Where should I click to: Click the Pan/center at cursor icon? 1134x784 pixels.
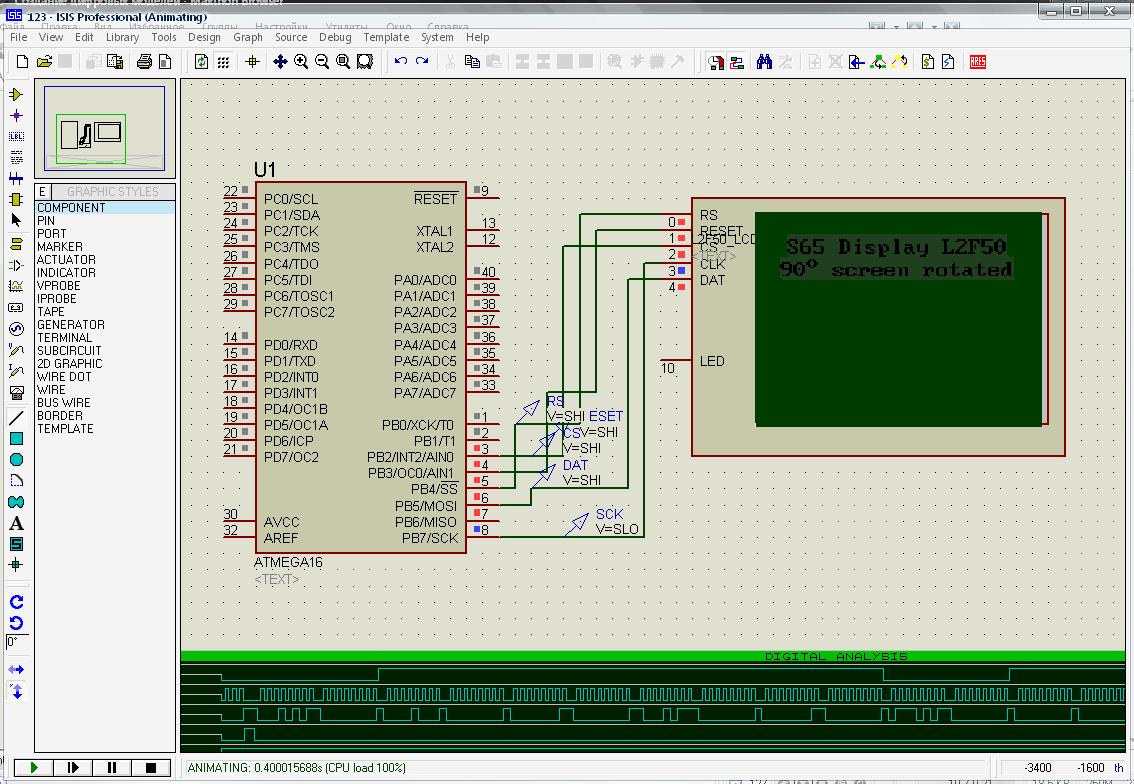pyautogui.click(x=280, y=62)
